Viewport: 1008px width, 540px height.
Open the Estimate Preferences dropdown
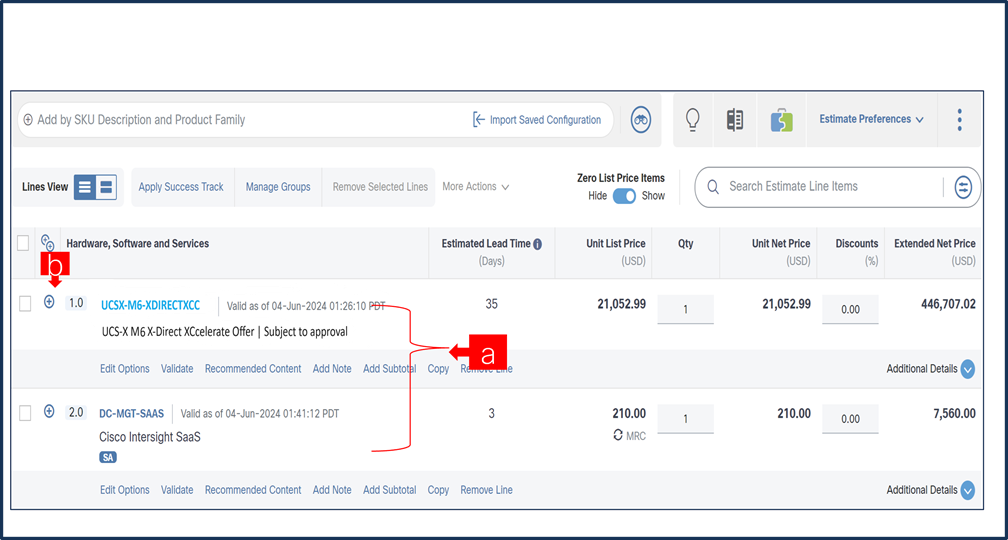pyautogui.click(x=871, y=120)
